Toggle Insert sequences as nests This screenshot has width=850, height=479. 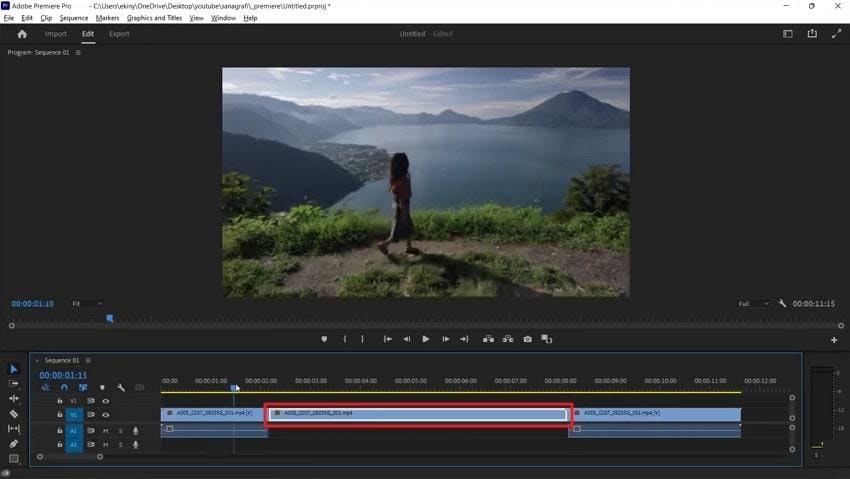pos(46,387)
